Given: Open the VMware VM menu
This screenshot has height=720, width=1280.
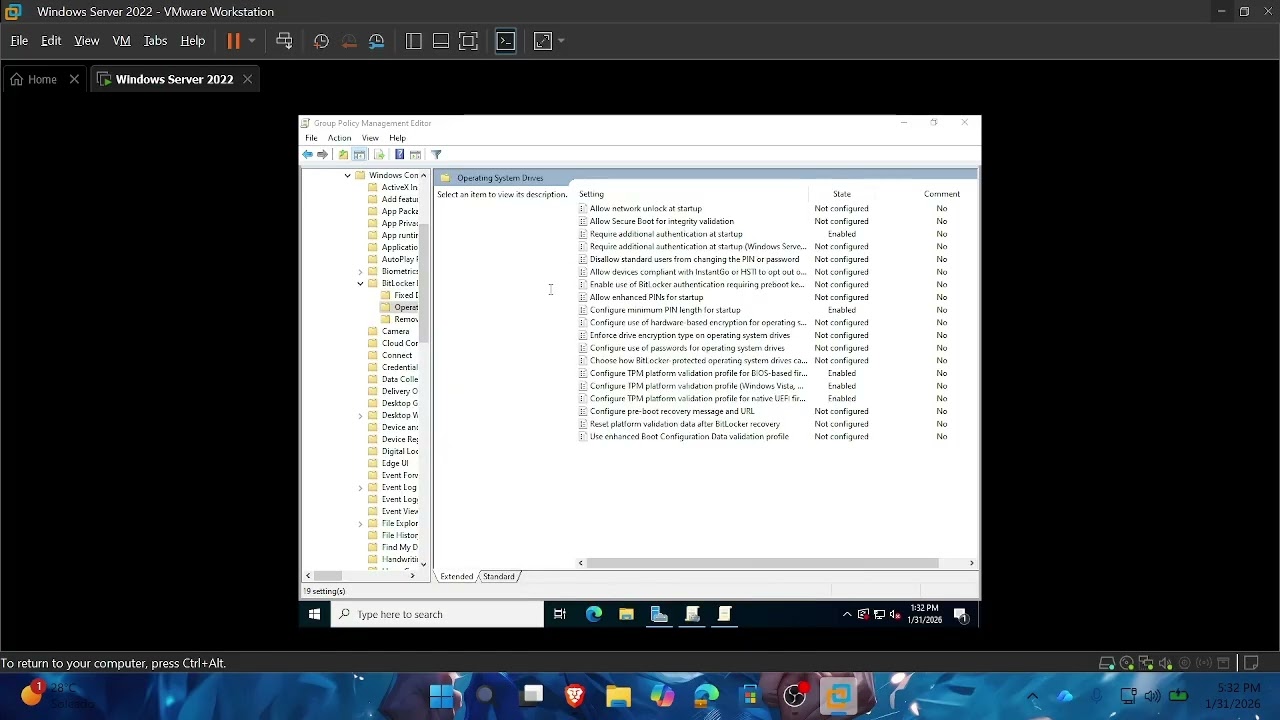Looking at the screenshot, I should [121, 41].
